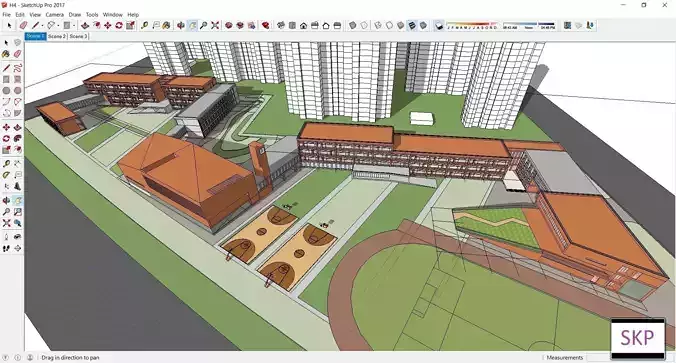Activate the Walk footprints tool
Viewport: 676px width, 363px height.
(6, 248)
